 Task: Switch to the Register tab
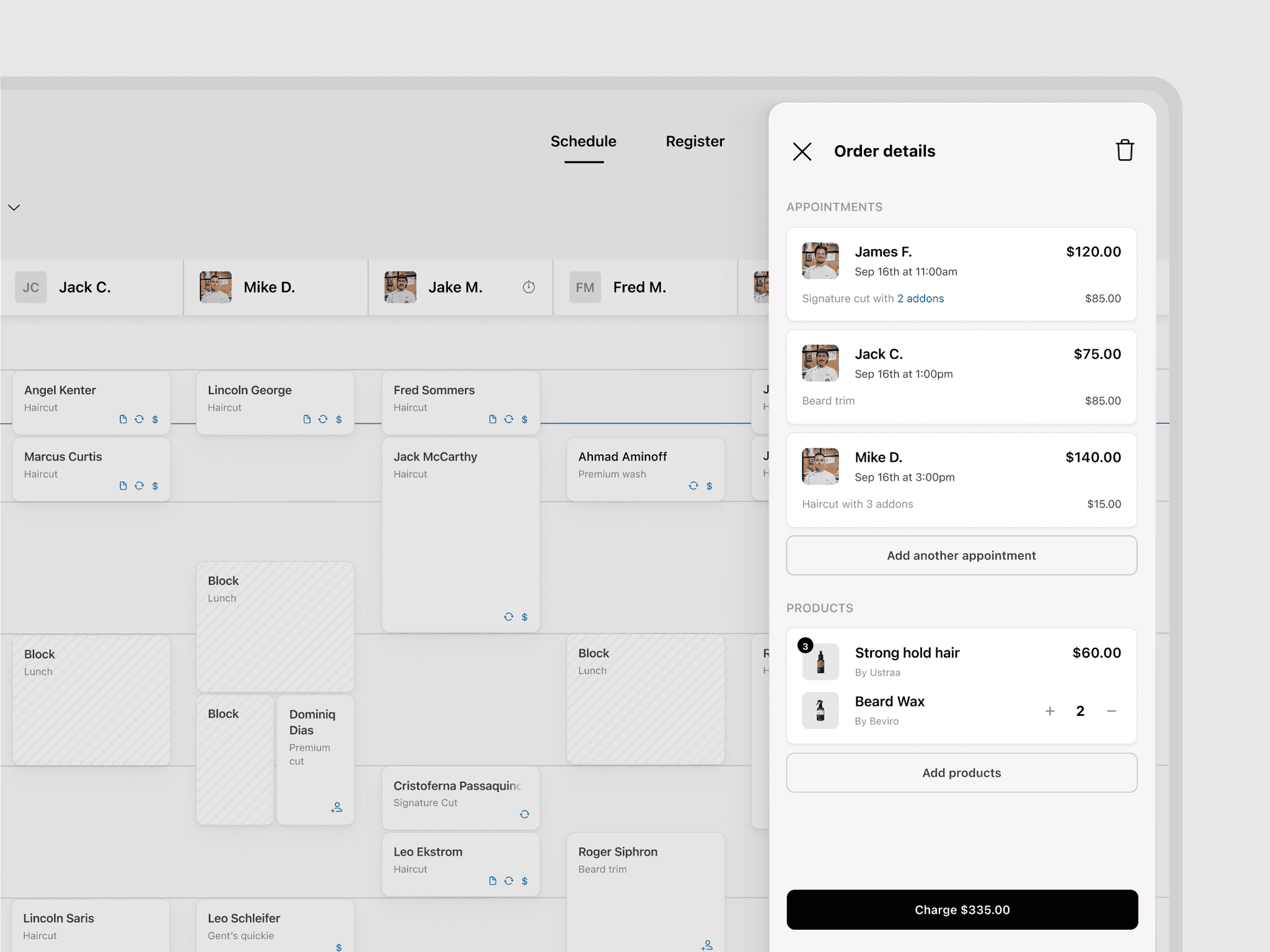695,141
